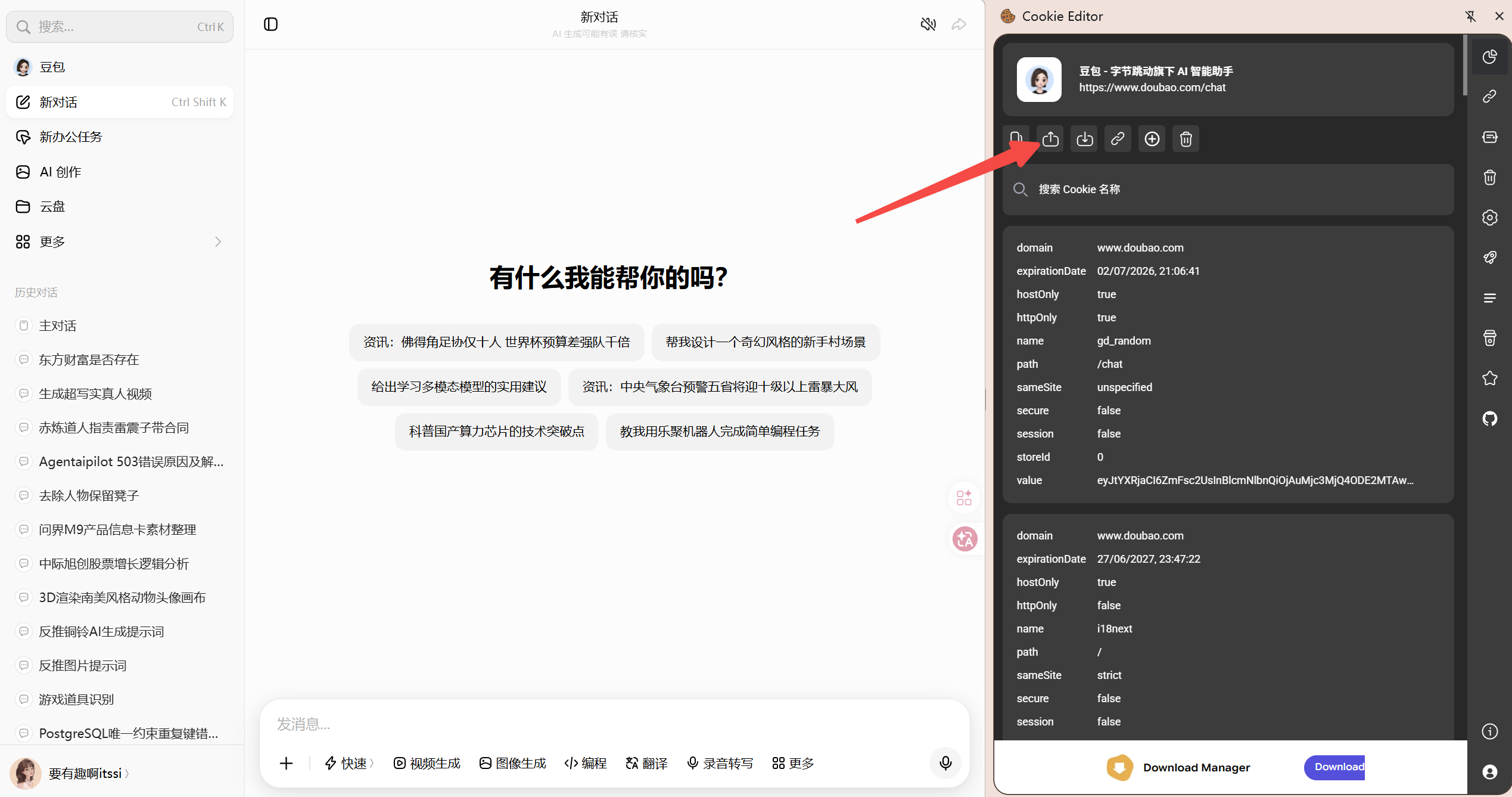
Task: Open the pie chart view in right strip
Action: pos(1490,57)
